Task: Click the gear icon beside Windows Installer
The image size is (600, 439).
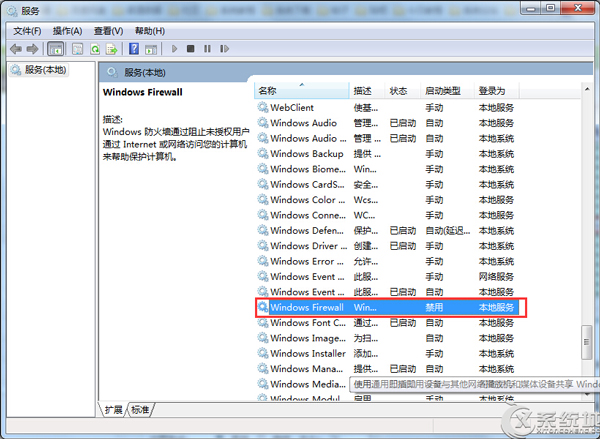Action: 262,353
